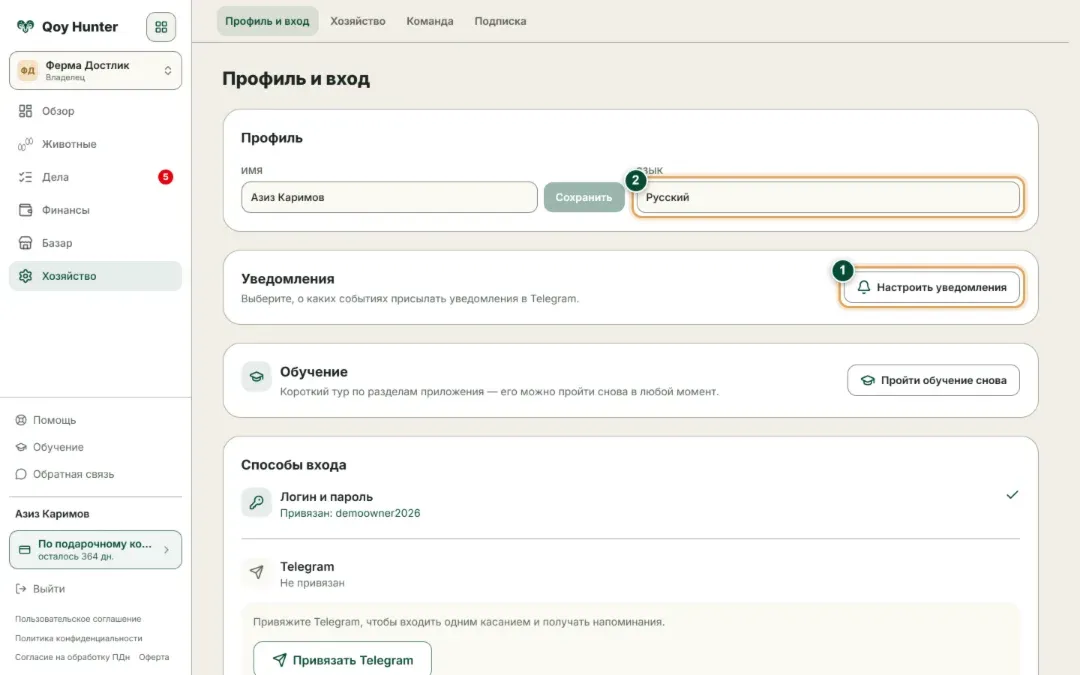Click the lifebuoy icon next to Помощь
Image resolution: width=1080 pixels, height=675 pixels.
21,420
